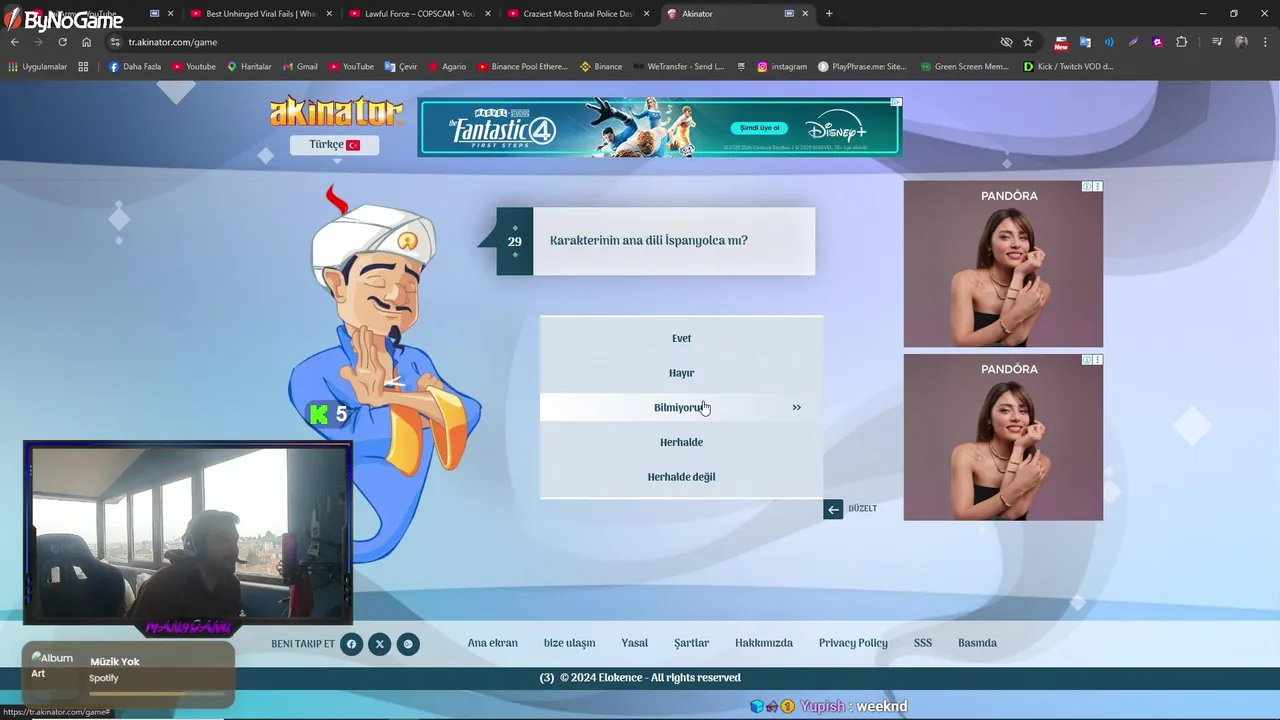
Task: Click the blue sound-wave extension icon
Action: point(1109,42)
